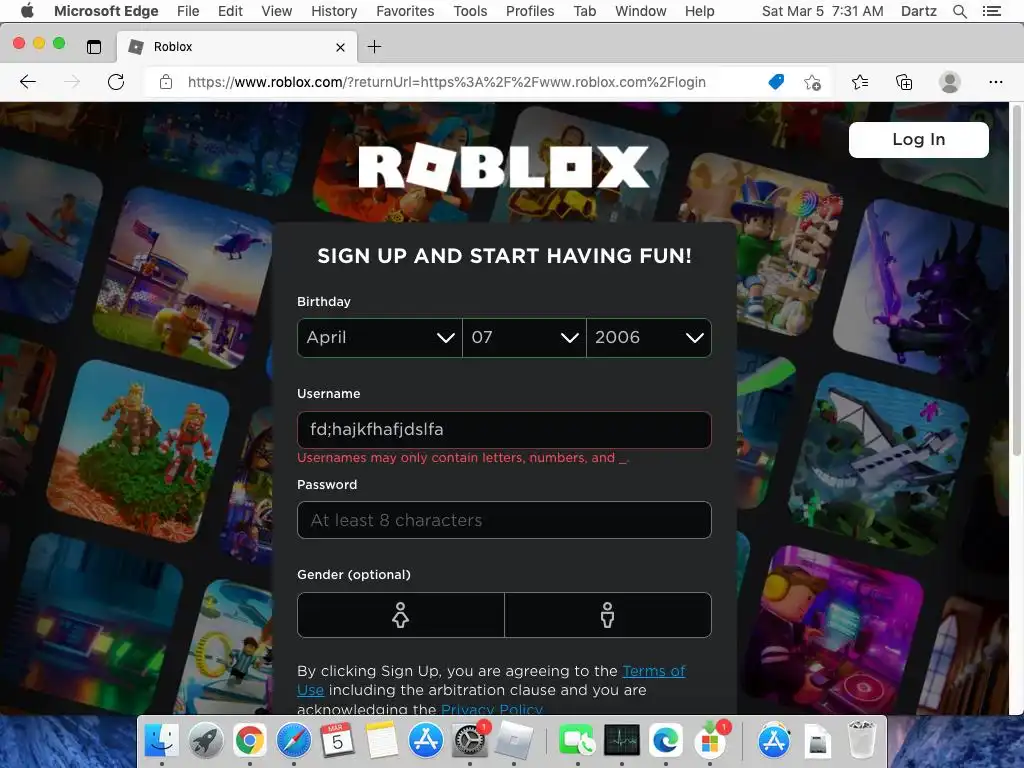Click the Roblox logo

pyautogui.click(x=504, y=167)
